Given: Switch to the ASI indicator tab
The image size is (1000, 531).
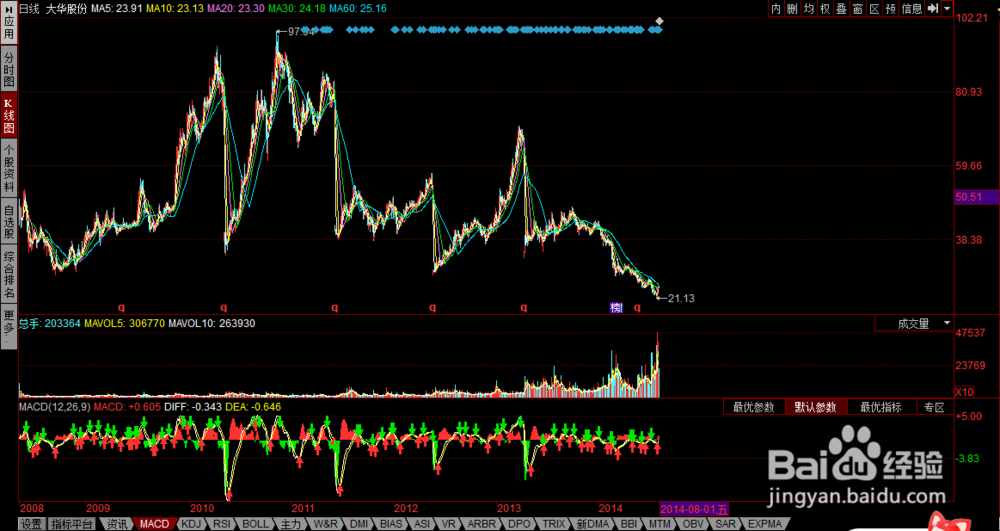Looking at the screenshot, I should (x=422, y=525).
